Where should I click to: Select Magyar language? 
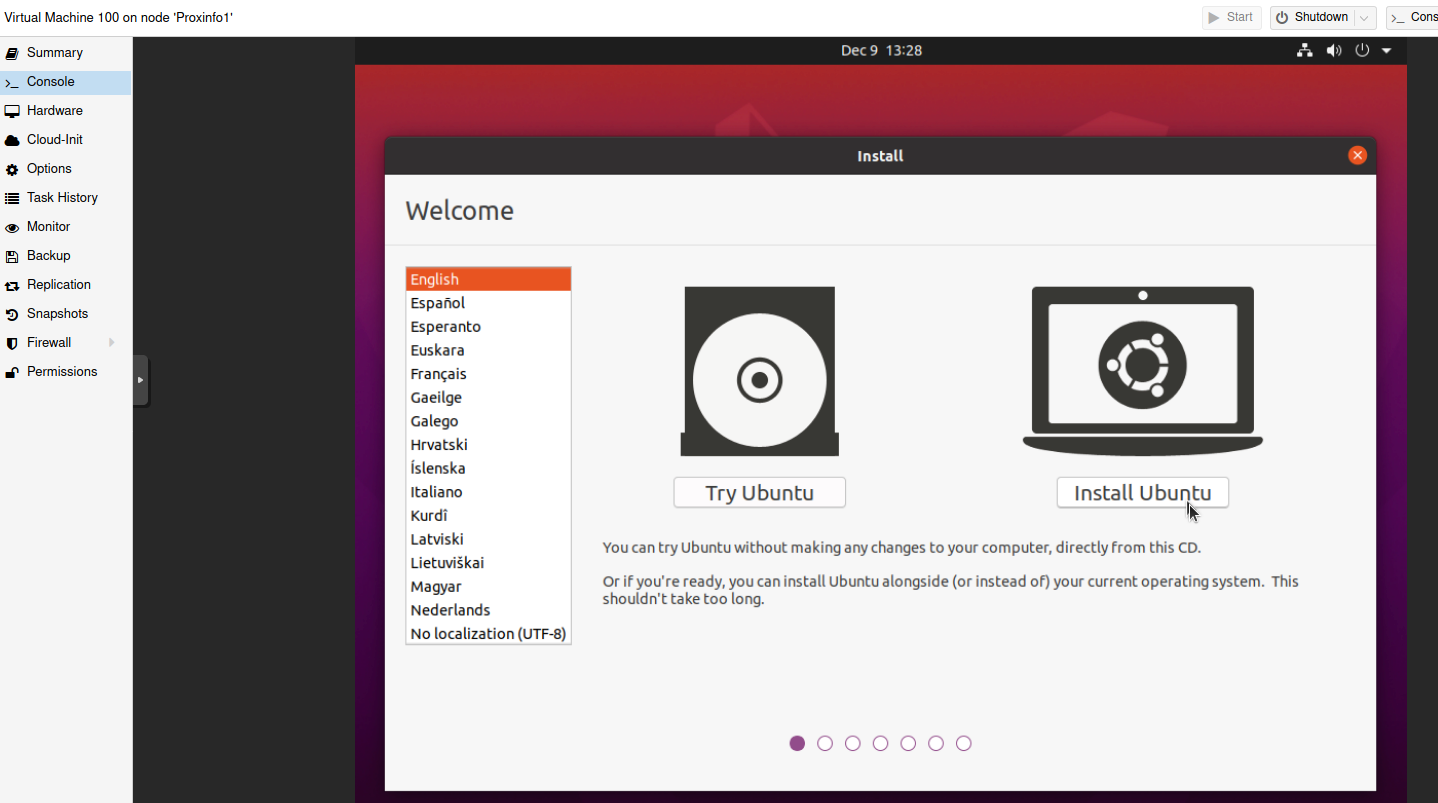488,586
